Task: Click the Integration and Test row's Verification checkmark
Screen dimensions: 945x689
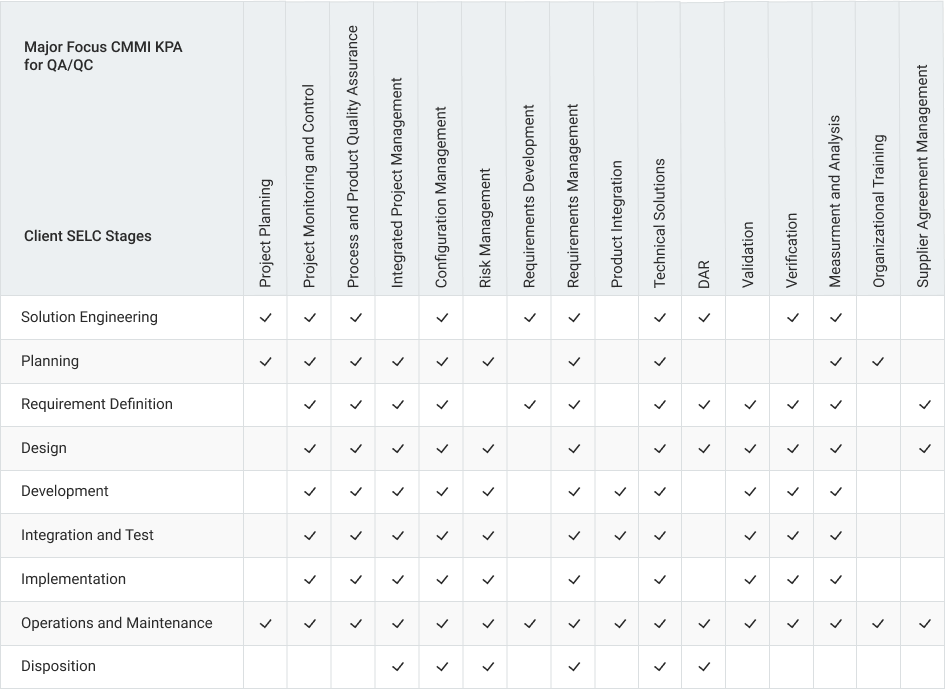Action: point(792,536)
